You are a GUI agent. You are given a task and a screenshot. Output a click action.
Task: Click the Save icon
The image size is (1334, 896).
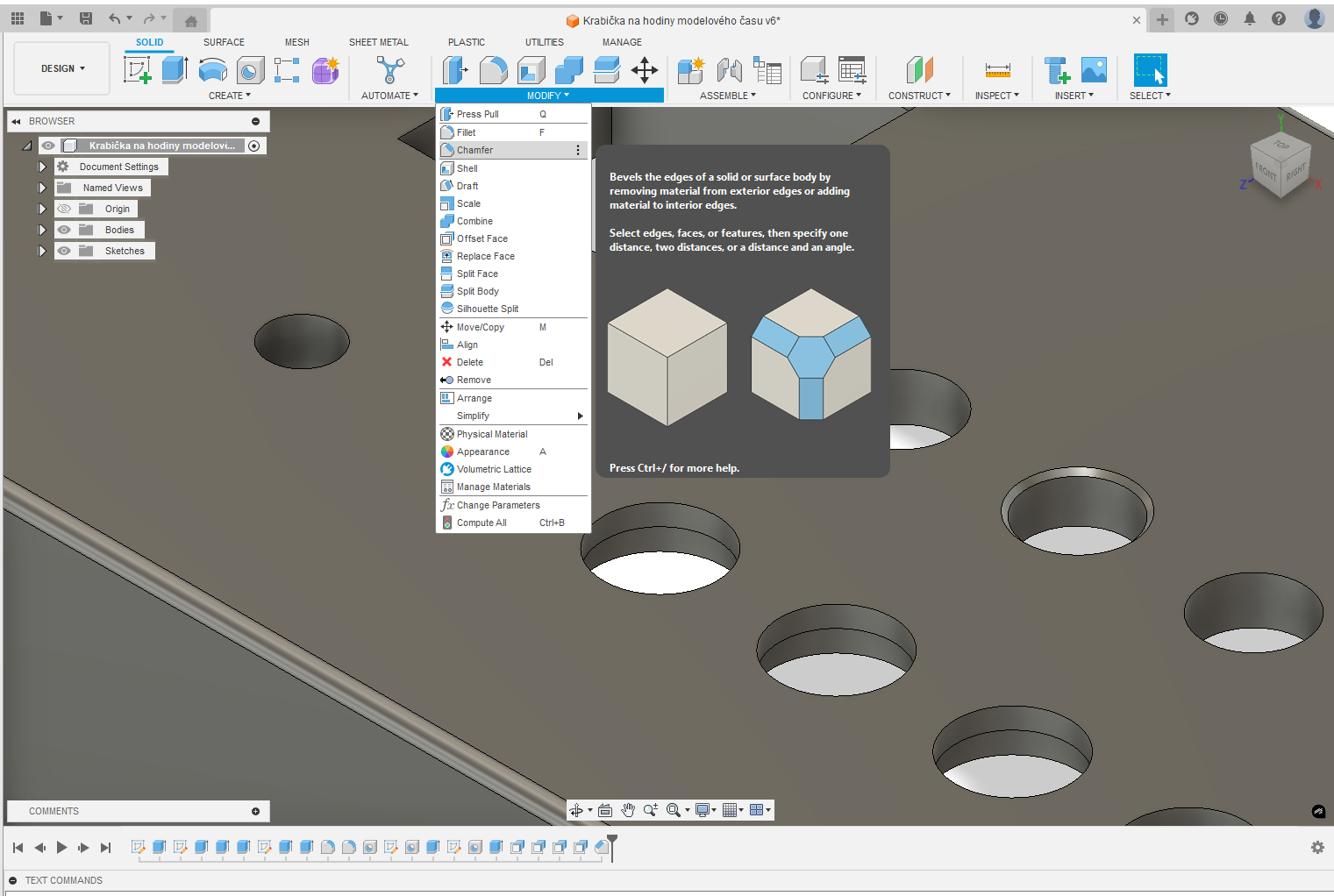click(86, 18)
